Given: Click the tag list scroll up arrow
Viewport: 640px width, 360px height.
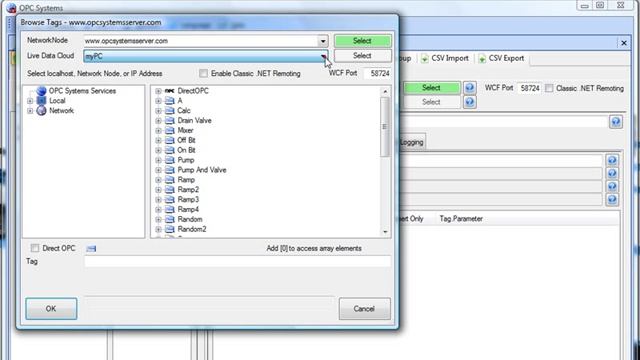Looking at the screenshot, I should point(385,92).
